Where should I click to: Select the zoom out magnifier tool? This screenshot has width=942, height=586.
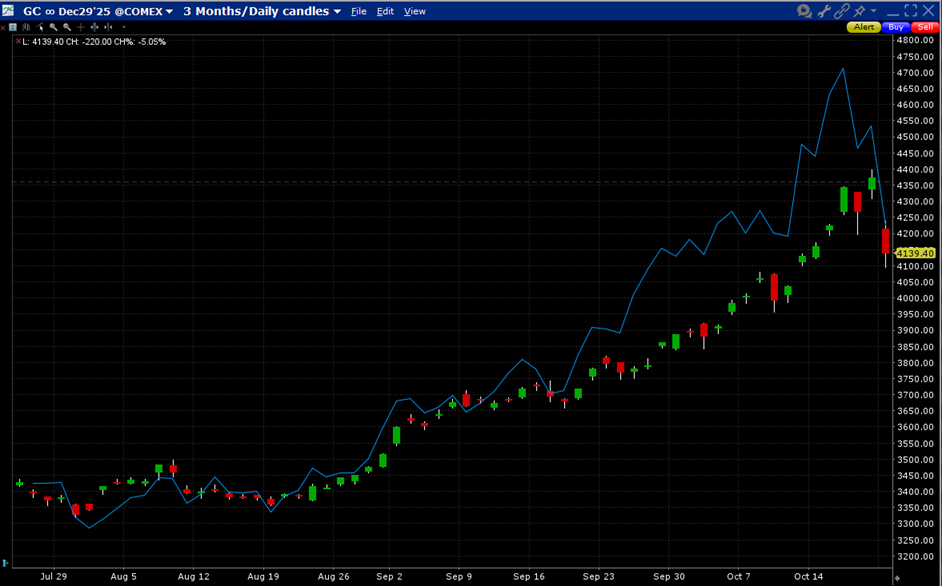[x=66, y=27]
